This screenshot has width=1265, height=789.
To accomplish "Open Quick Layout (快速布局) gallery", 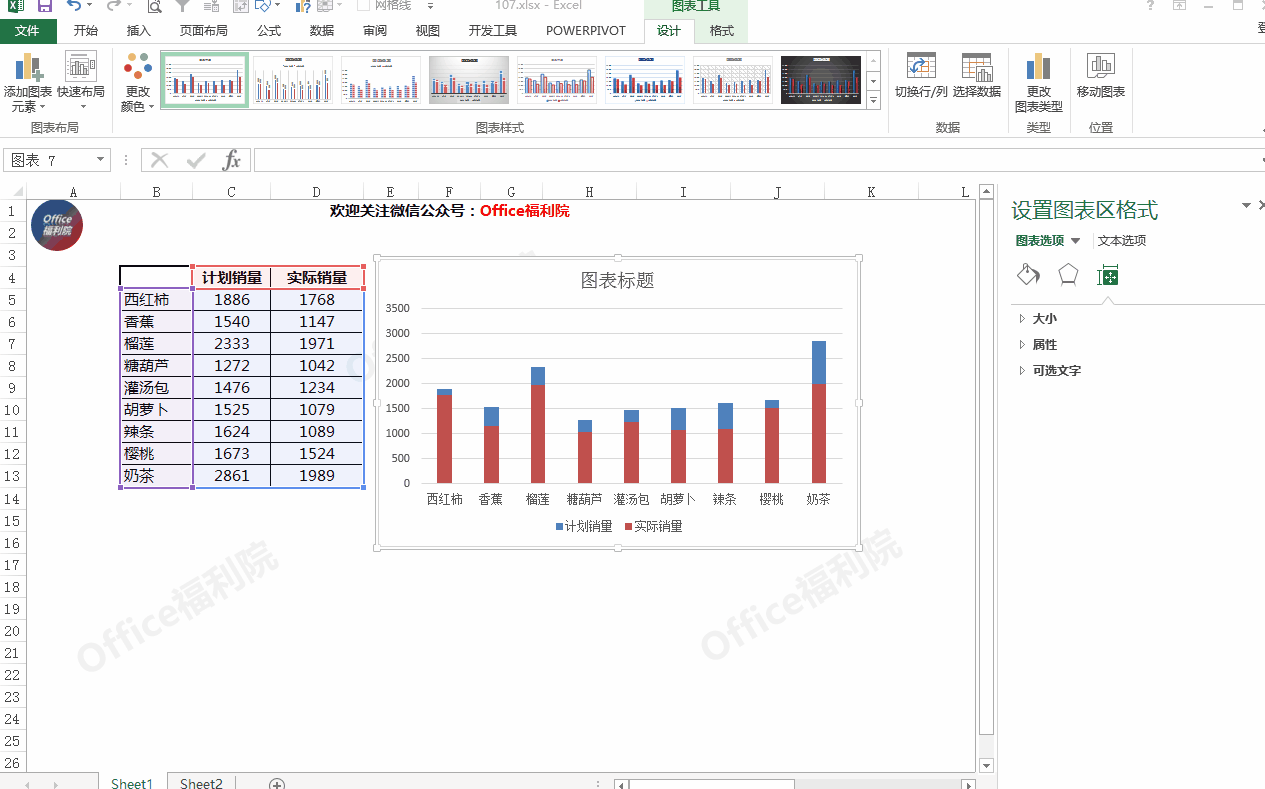I will tap(81, 82).
